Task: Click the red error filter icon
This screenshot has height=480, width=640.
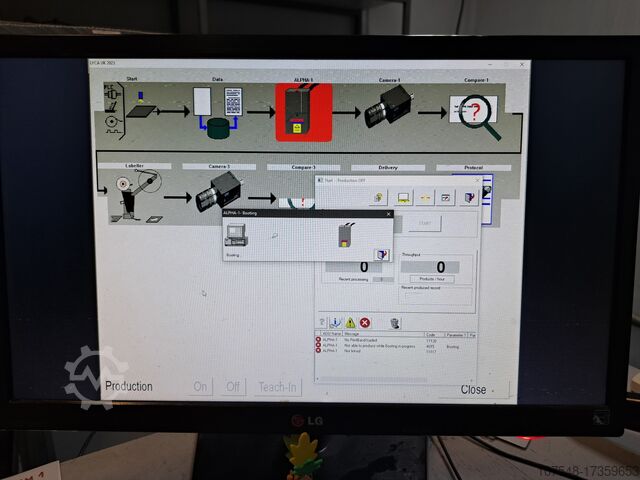Action: coord(365,322)
